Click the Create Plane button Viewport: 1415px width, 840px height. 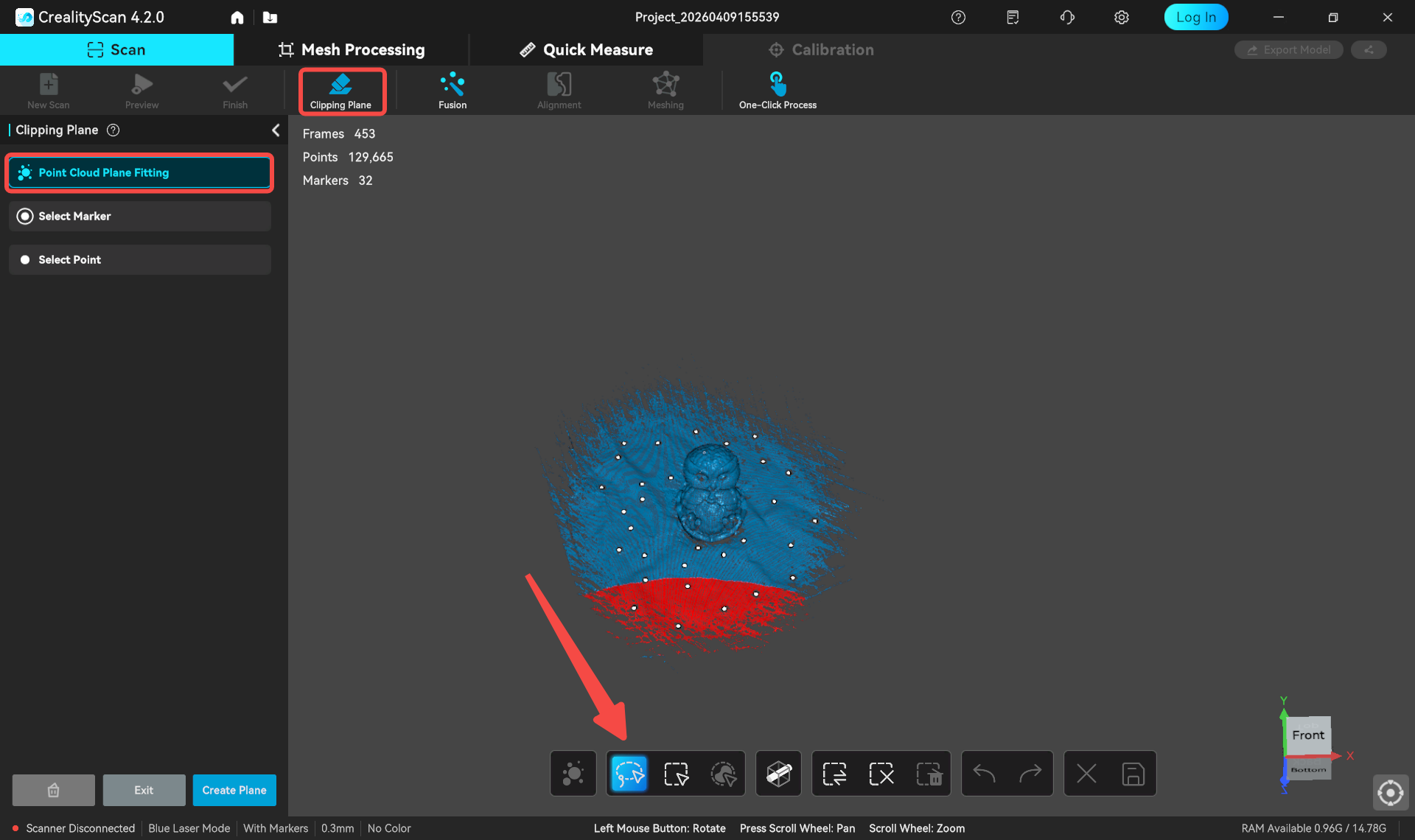point(234,790)
